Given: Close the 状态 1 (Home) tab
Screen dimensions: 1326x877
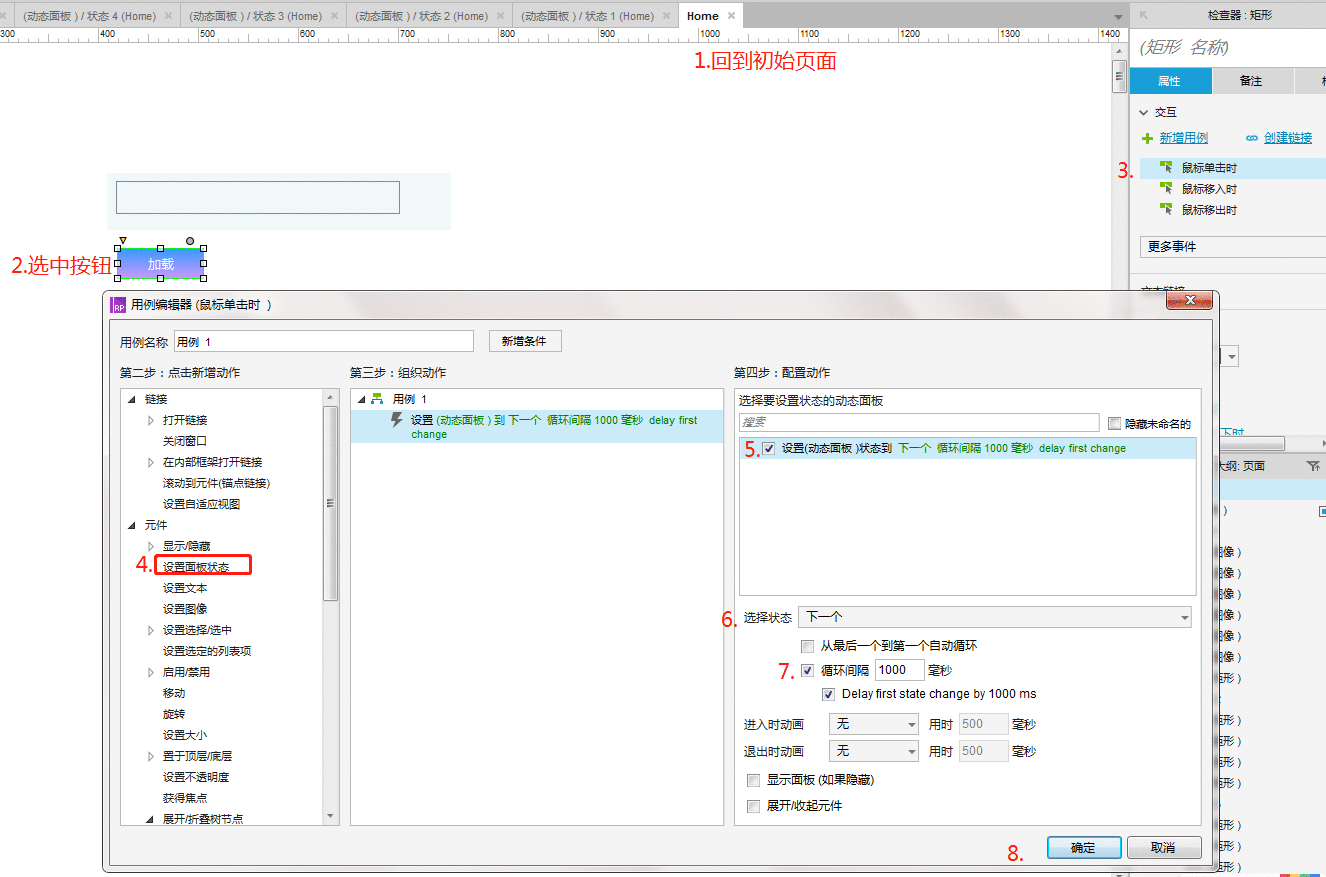Looking at the screenshot, I should point(665,16).
